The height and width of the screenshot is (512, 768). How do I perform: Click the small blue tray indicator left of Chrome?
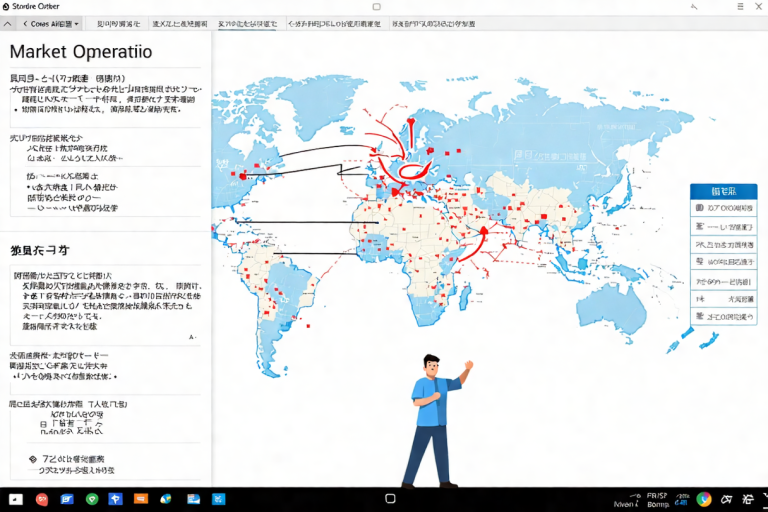pyautogui.click(x=682, y=499)
